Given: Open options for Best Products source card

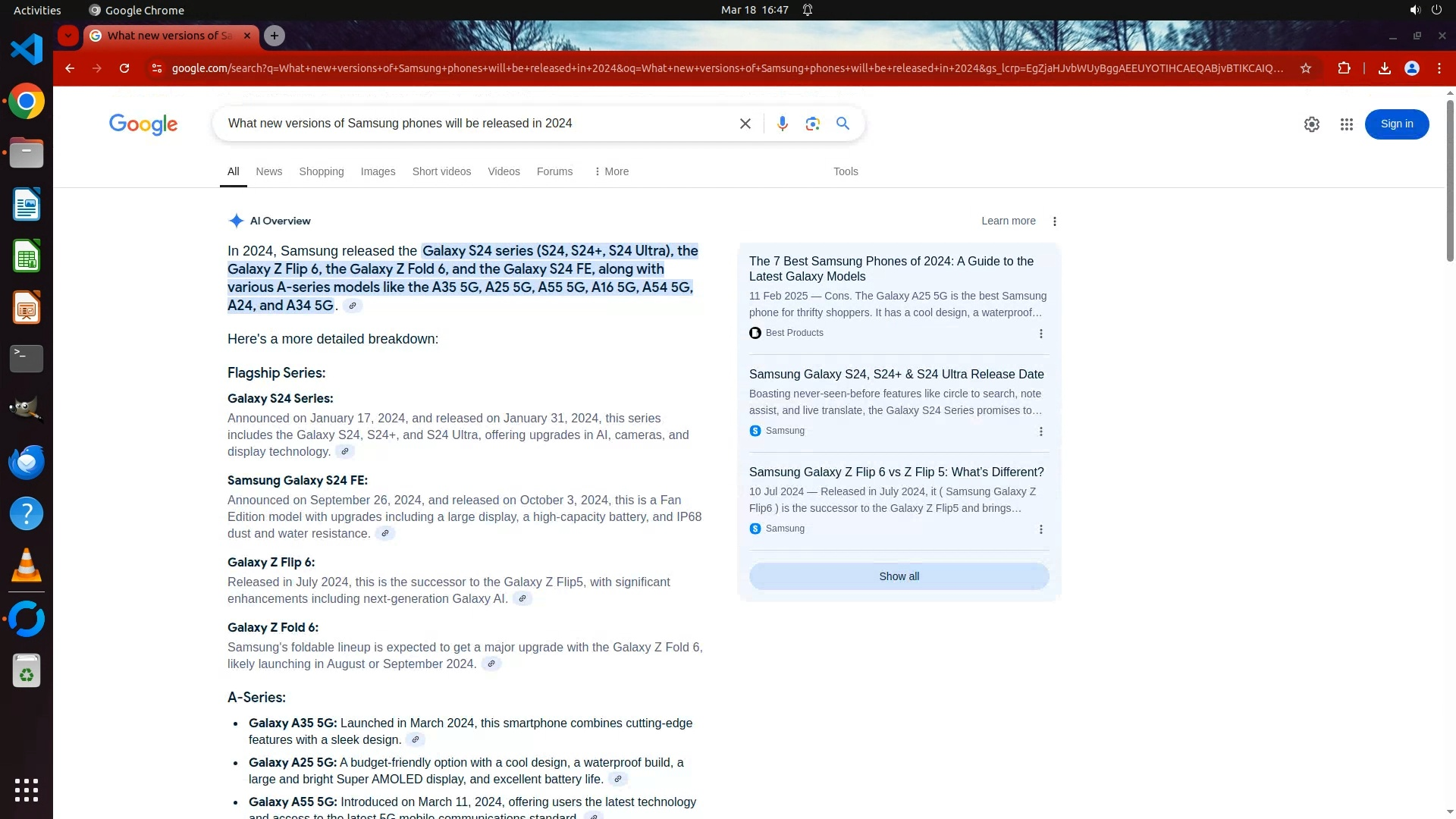Looking at the screenshot, I should [x=1040, y=334].
